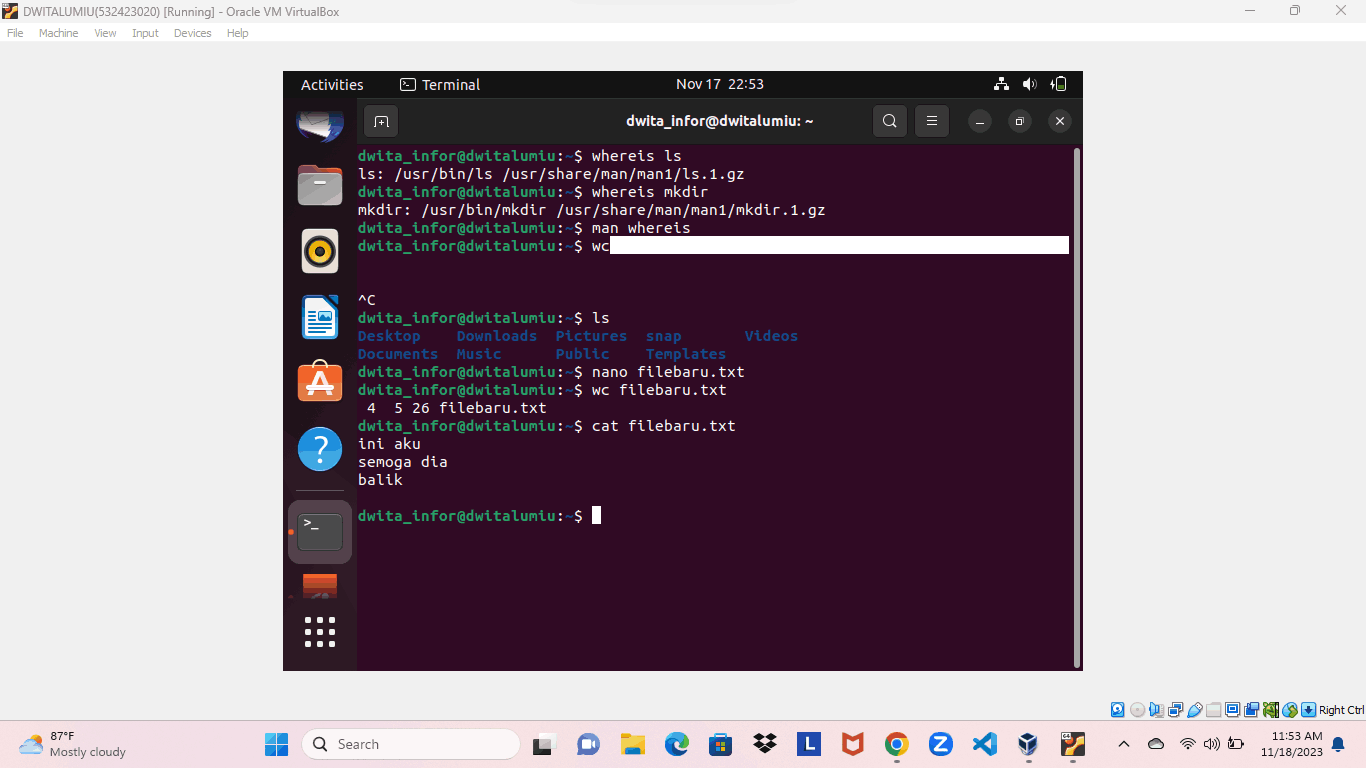This screenshot has height=768, width=1366.
Task: Launch Thunderbird Mail from the dock
Action: [x=320, y=125]
